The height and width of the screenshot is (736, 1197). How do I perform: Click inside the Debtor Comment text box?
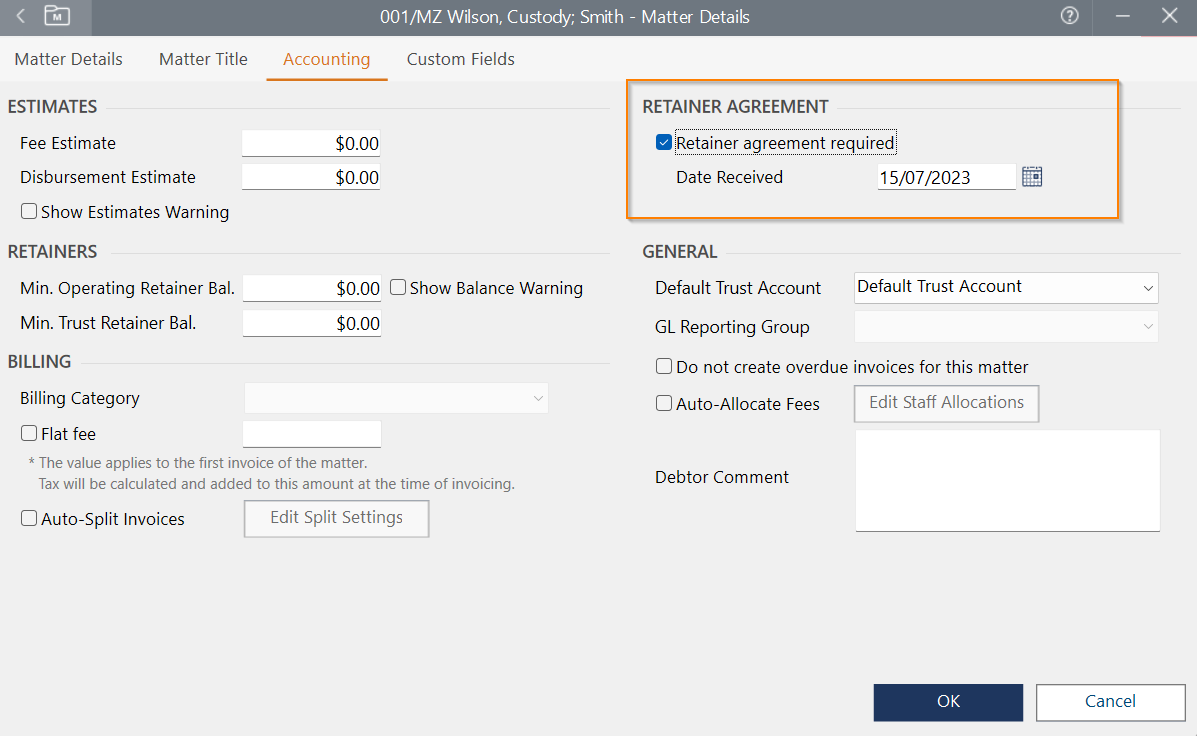[x=1007, y=480]
